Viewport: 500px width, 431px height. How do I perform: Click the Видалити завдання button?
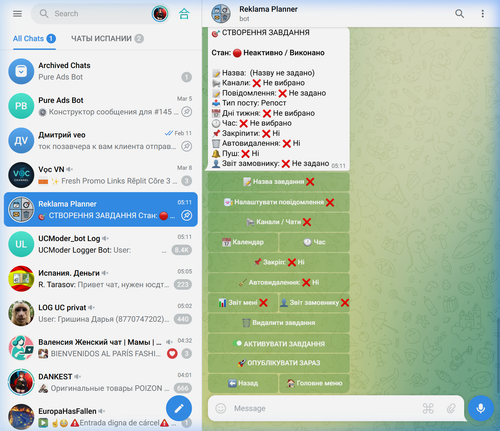point(279,323)
